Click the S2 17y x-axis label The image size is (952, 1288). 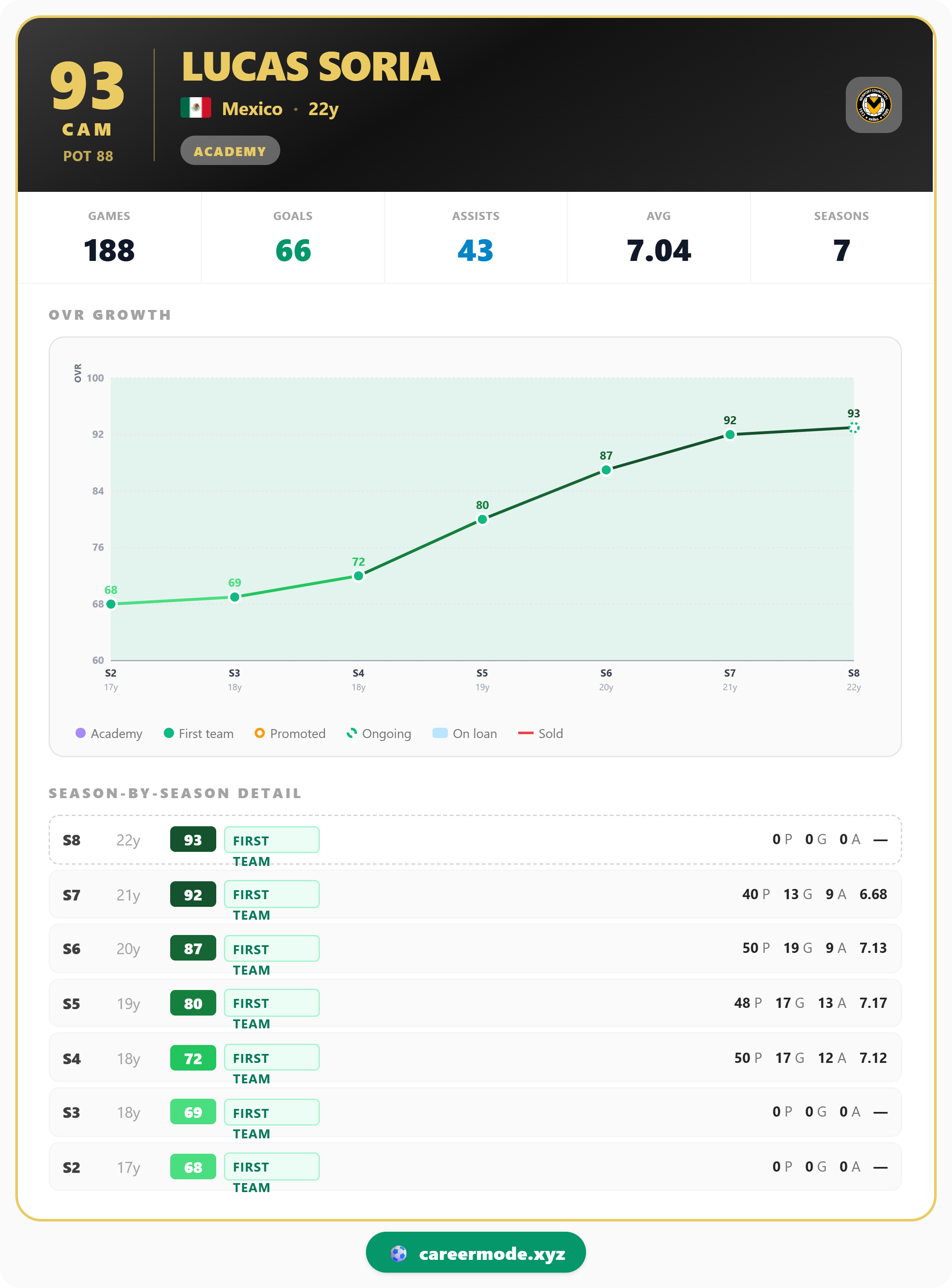click(x=111, y=680)
